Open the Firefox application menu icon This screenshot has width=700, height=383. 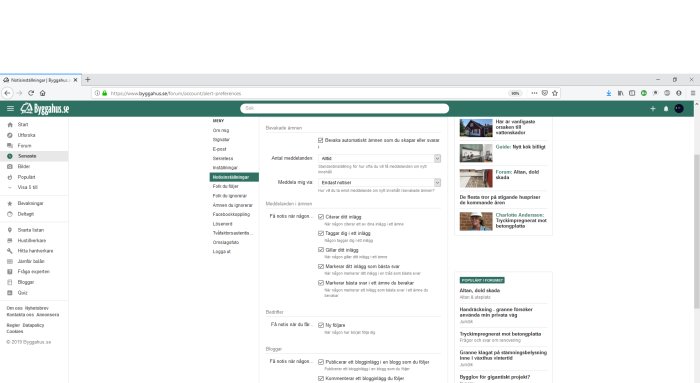(693, 93)
